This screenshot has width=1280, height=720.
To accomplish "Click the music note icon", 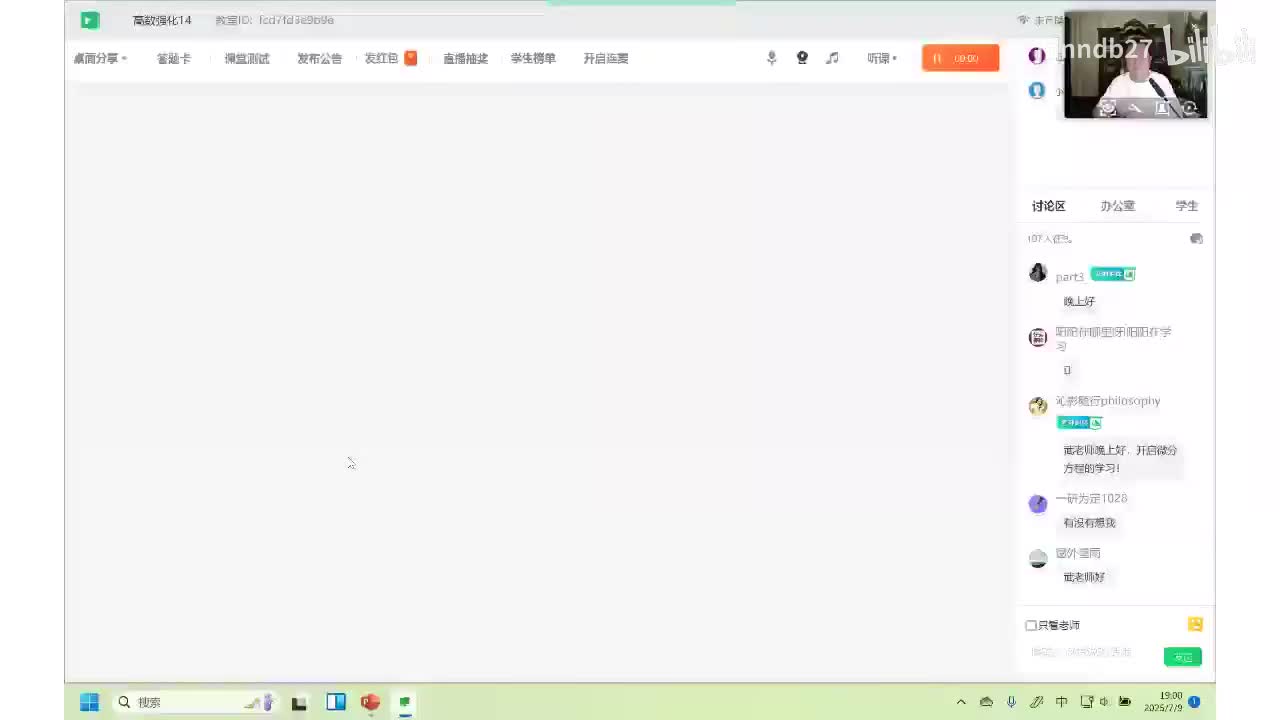I will [x=832, y=58].
